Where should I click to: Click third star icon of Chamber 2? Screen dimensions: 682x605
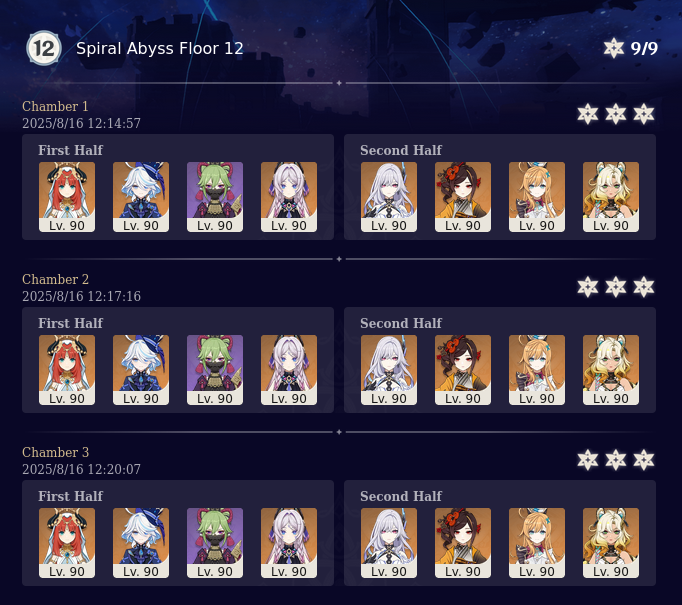coord(644,287)
